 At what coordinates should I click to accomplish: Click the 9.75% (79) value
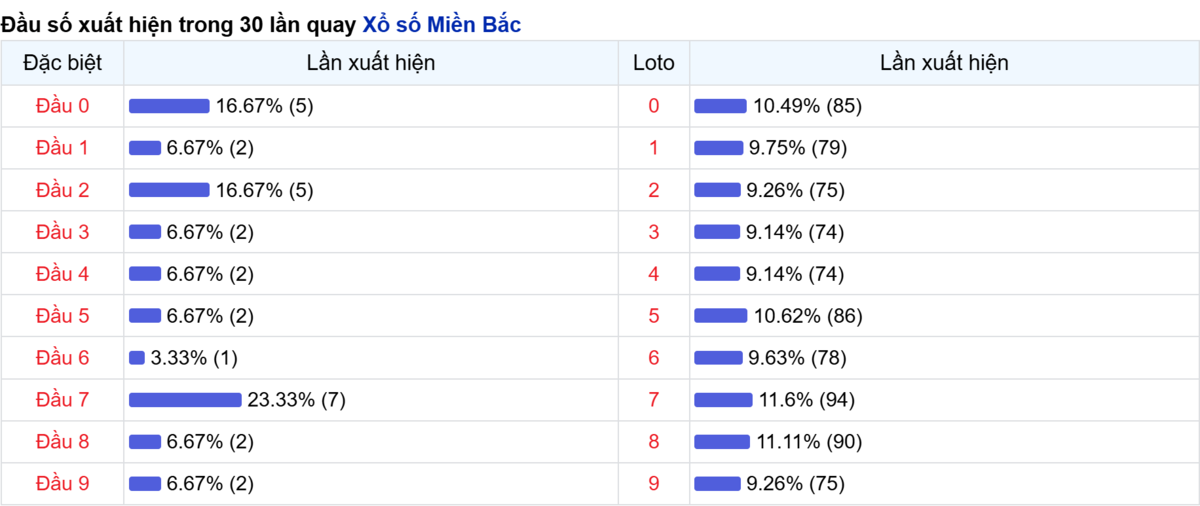point(798,148)
